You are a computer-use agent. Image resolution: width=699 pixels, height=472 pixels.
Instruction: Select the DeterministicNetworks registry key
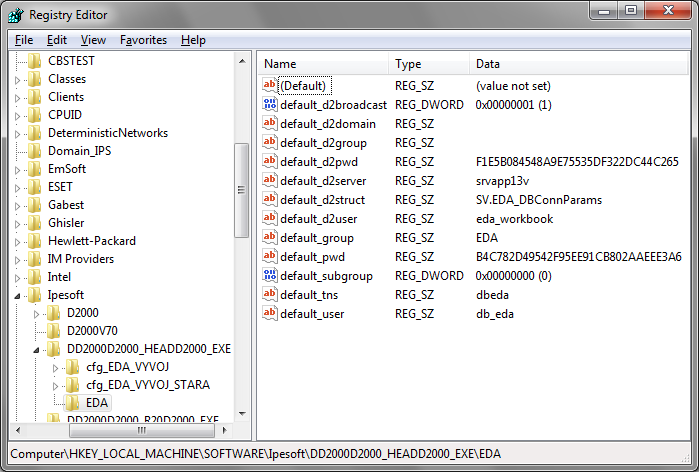tap(107, 133)
